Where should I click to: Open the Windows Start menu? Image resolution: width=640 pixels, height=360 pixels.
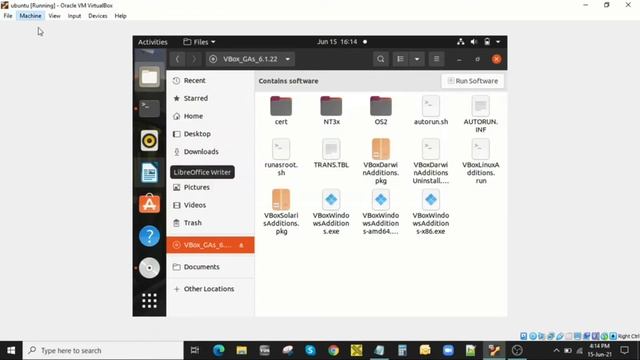pos(11,350)
